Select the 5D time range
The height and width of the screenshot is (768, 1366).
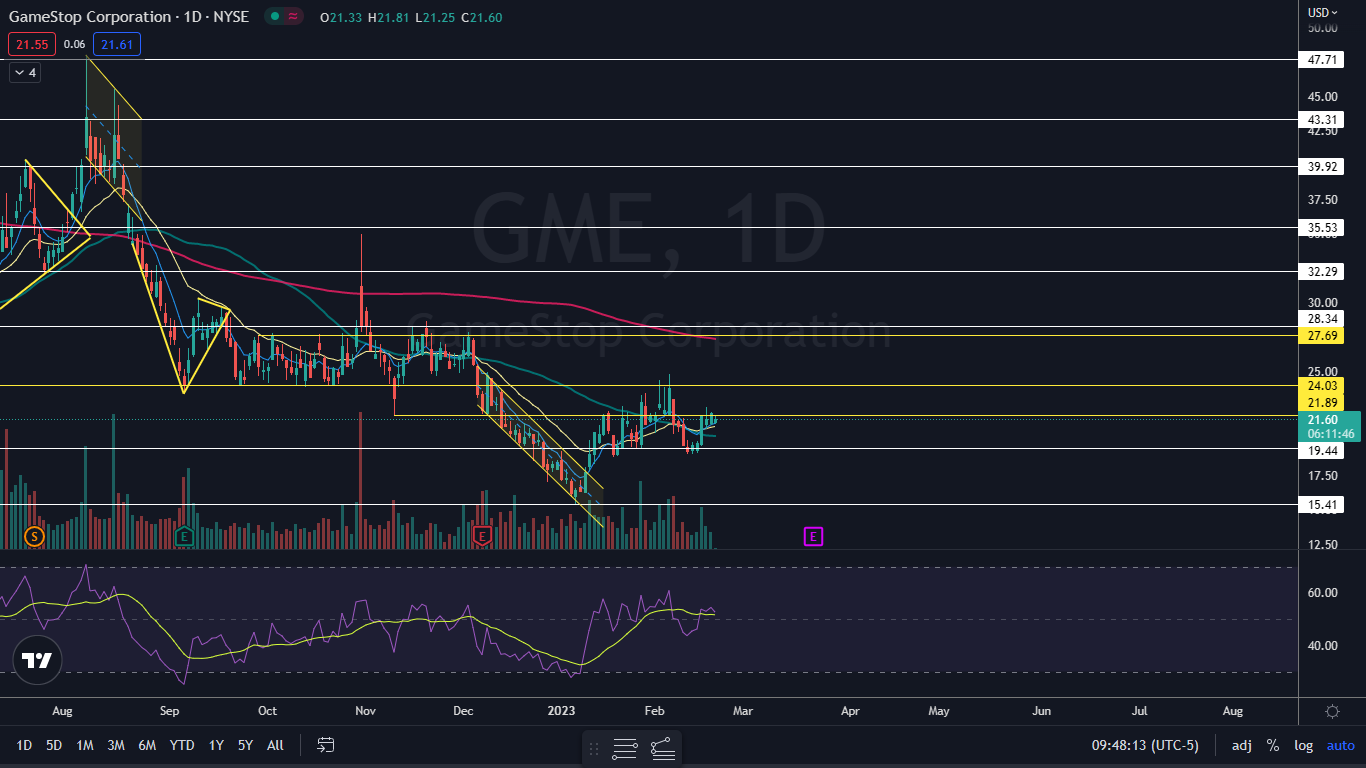pos(54,745)
